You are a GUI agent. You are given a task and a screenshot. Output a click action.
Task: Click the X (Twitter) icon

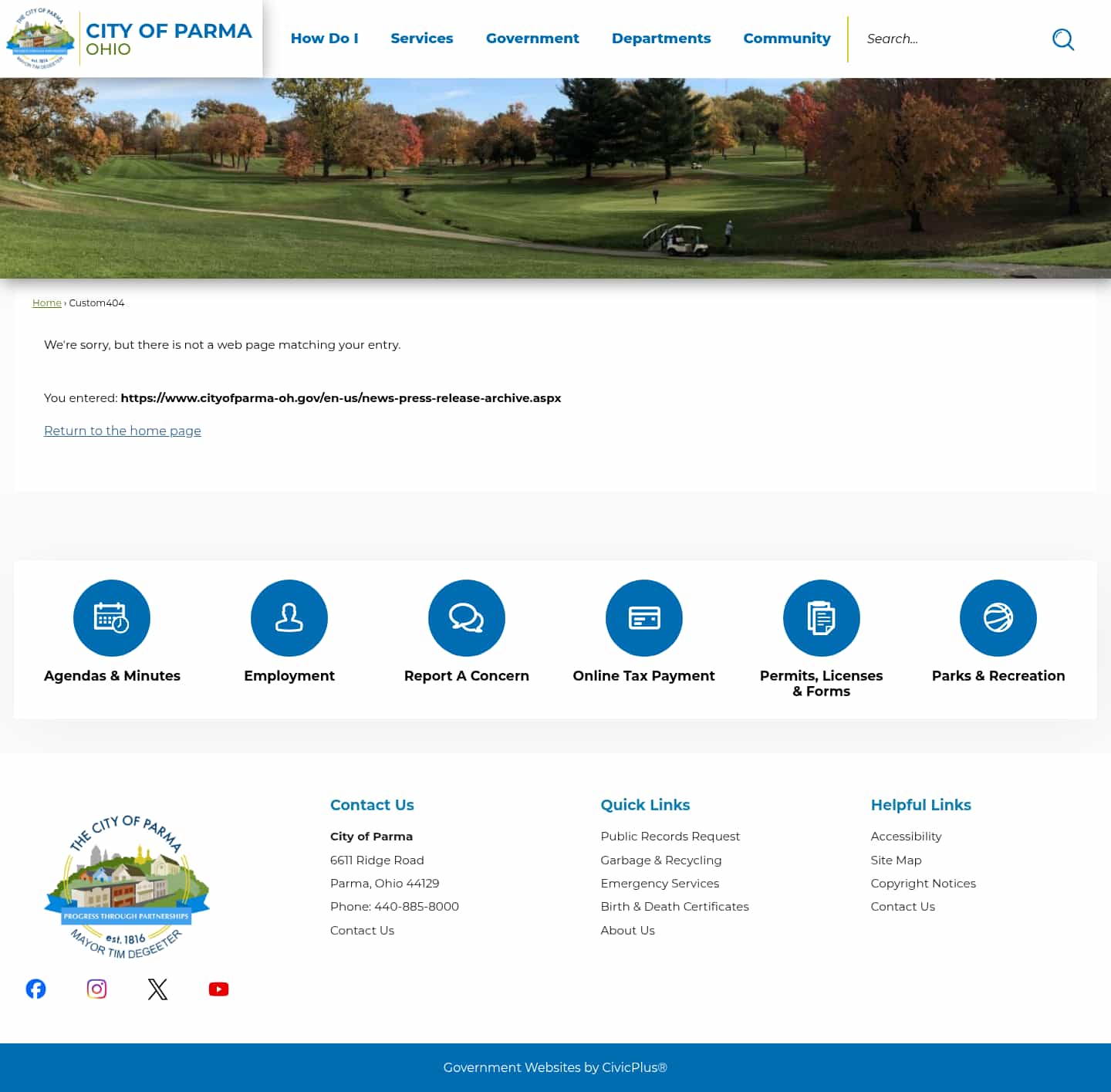(157, 989)
